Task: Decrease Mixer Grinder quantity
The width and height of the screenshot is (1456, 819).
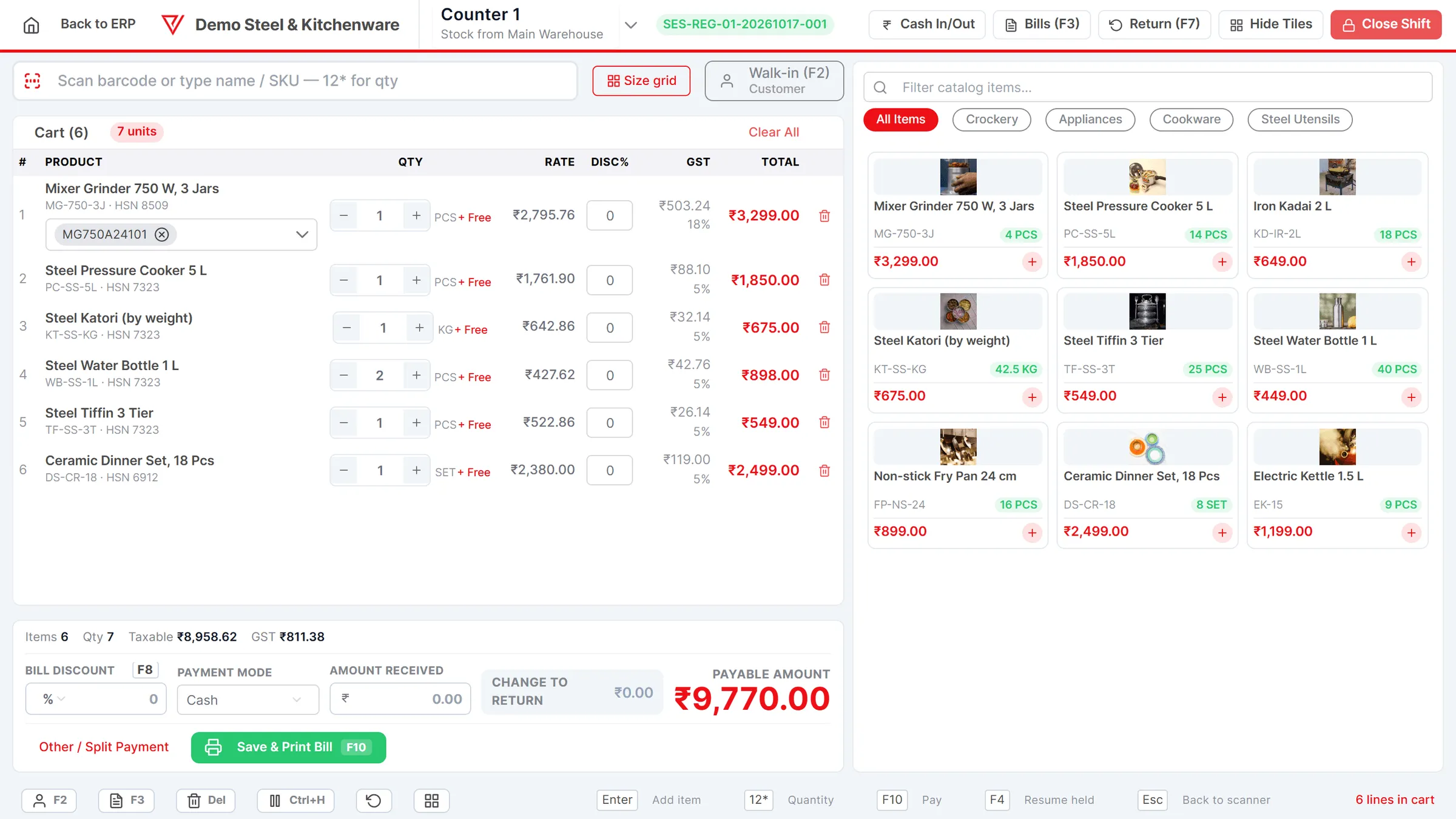Action: point(344,215)
